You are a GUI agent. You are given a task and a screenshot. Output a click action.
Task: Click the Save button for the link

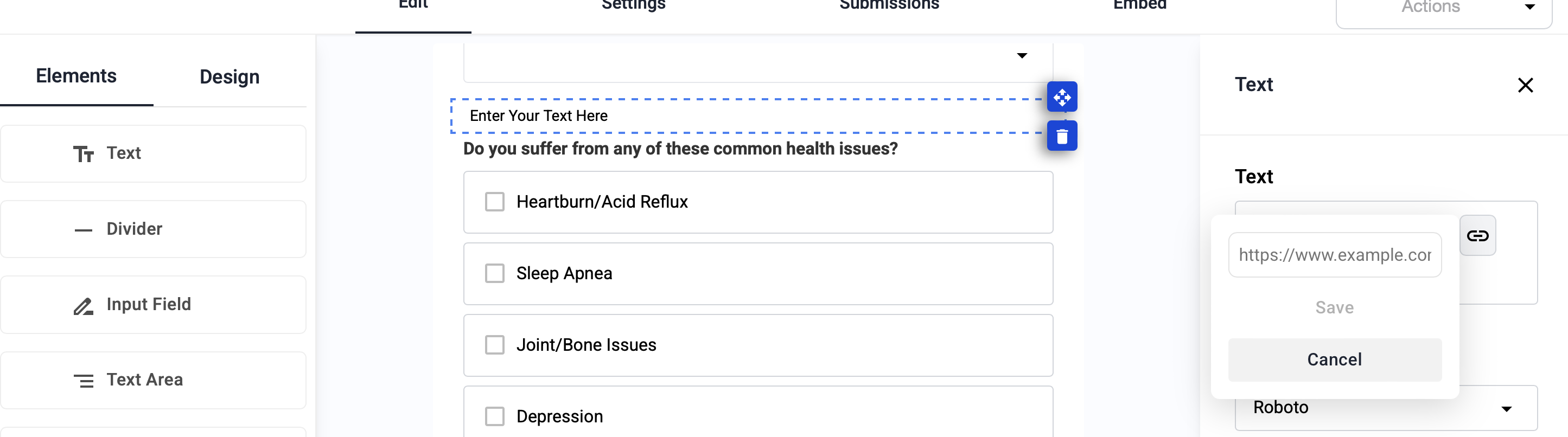point(1334,307)
